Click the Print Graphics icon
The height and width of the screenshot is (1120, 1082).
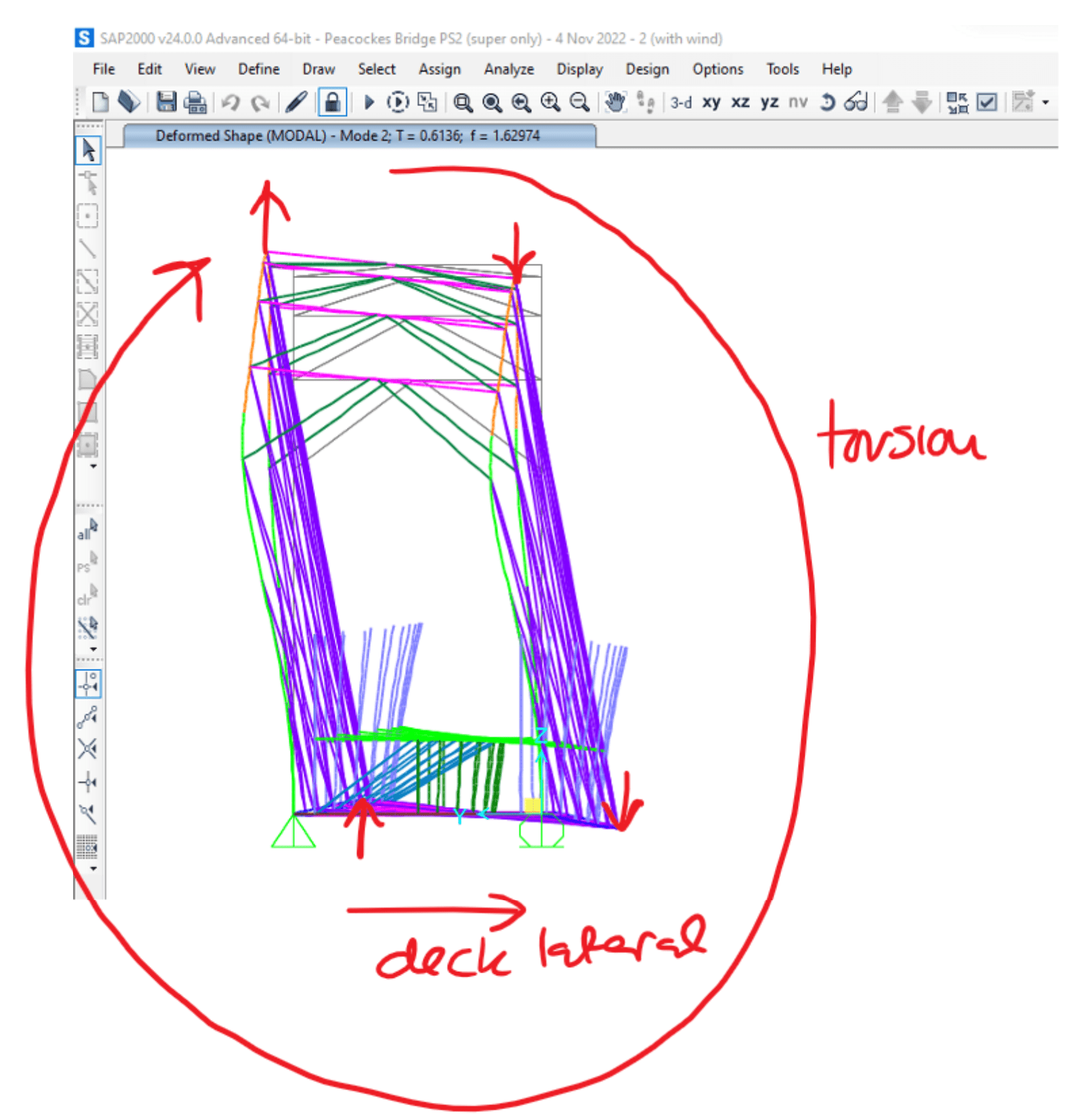195,102
